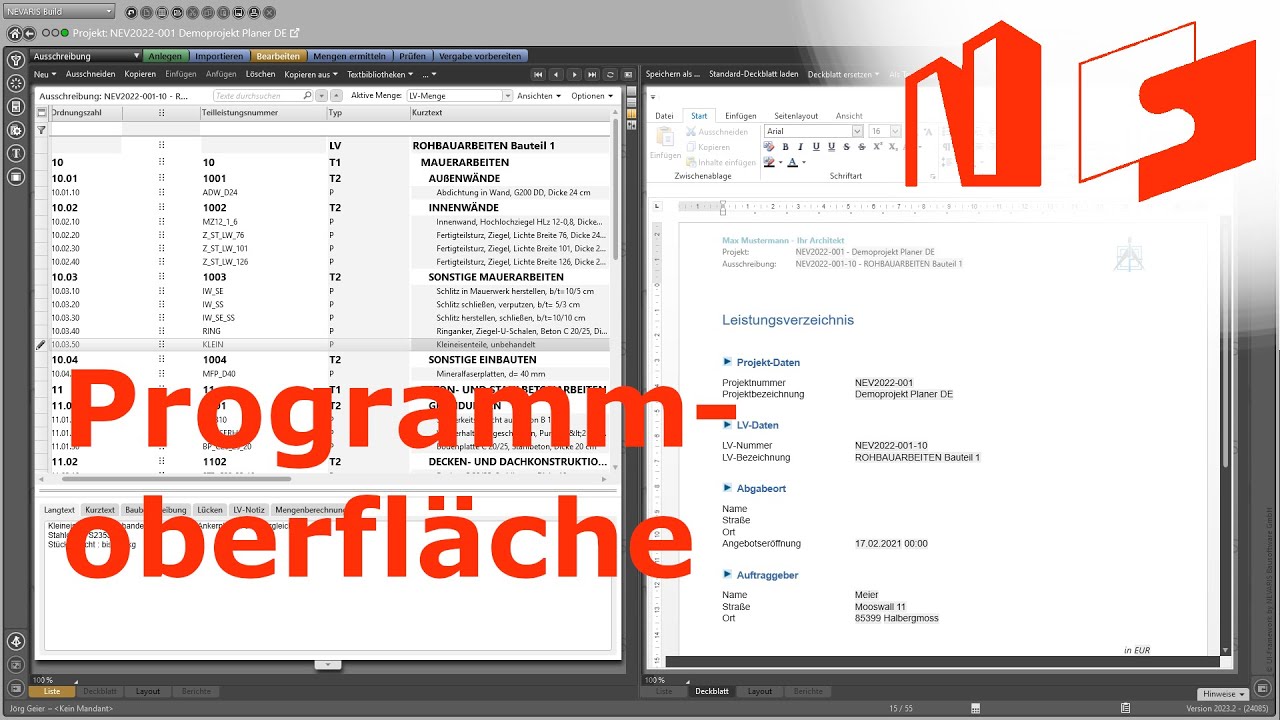Screen dimensions: 1280x720
Task: Click the pencil edit icon on row 10.03.50
Action: point(41,344)
